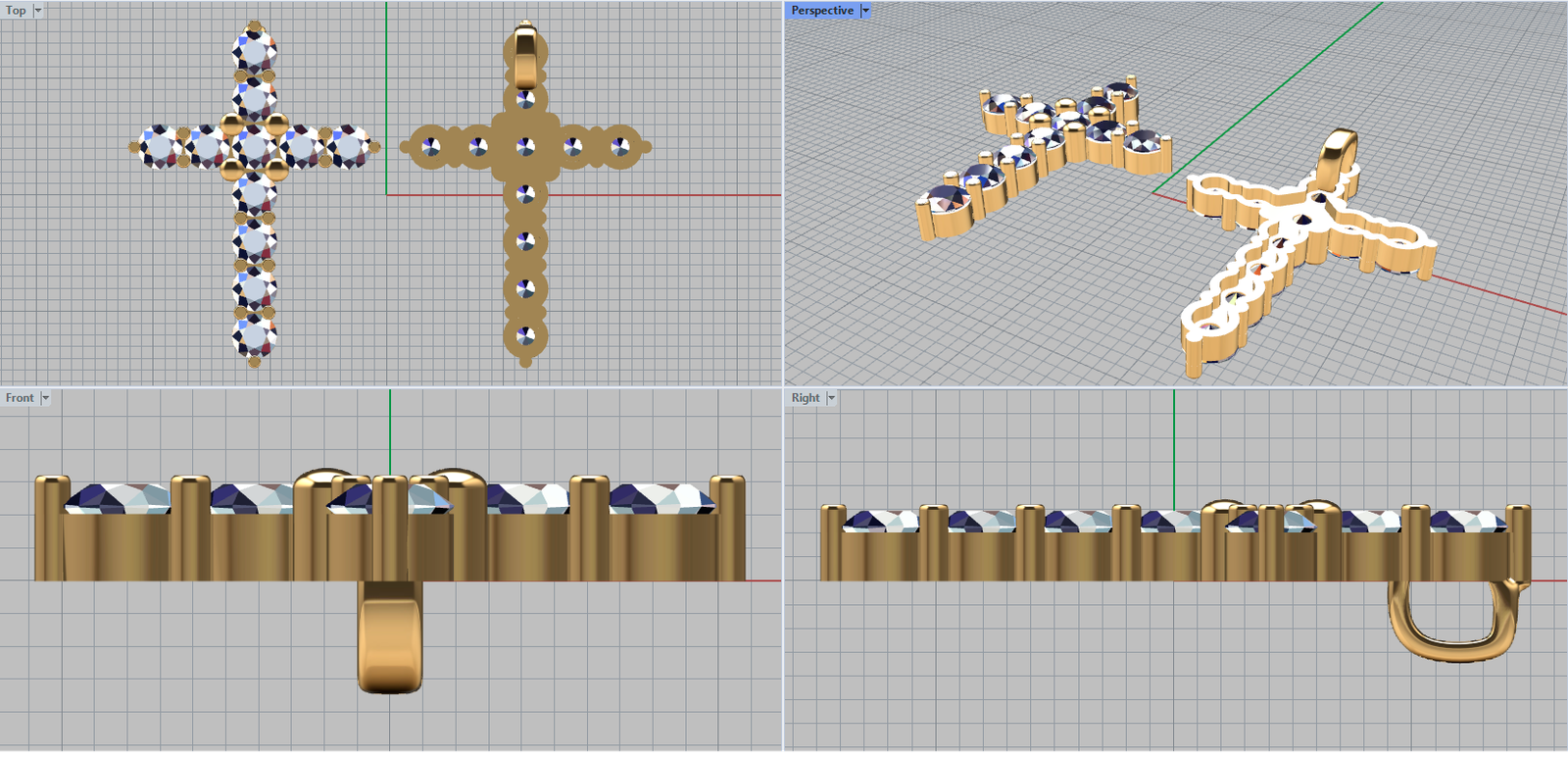Open the Right viewport dropdown arrow
The image size is (1568, 757).
click(x=831, y=398)
